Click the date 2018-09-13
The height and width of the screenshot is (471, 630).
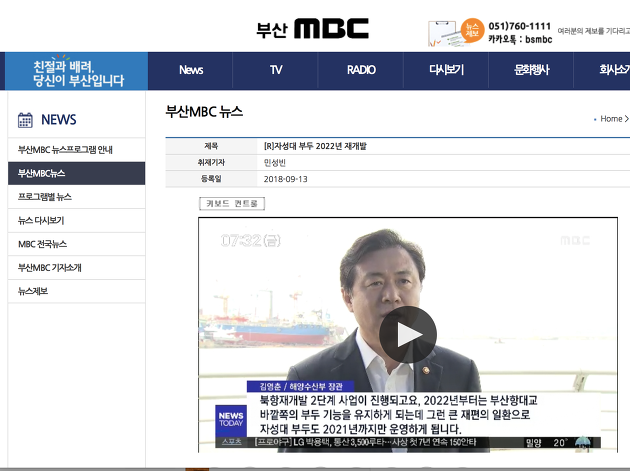(x=285, y=179)
